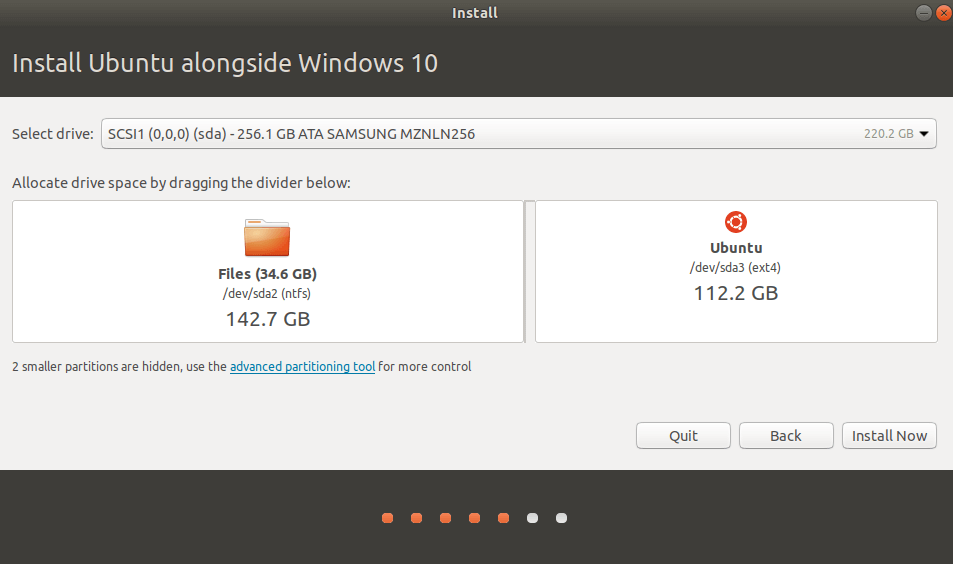Click the Install Now button
953x564 pixels.
pyautogui.click(x=889, y=436)
